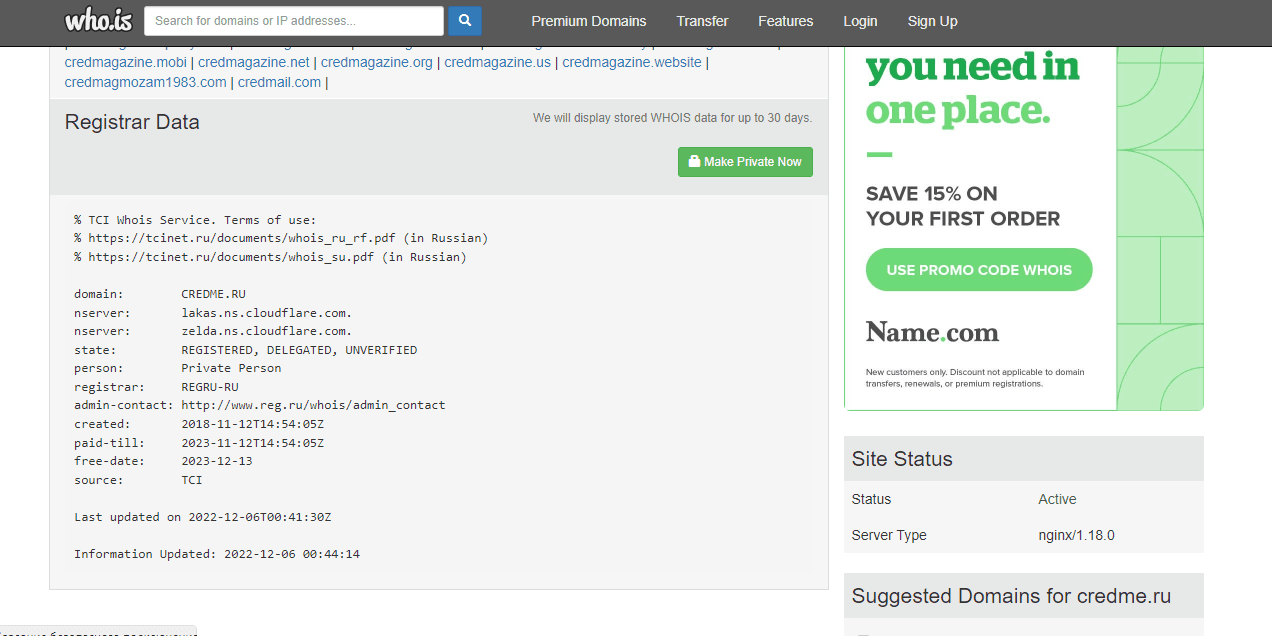Click the who.is logo
The image size is (1272, 636).
(x=98, y=21)
